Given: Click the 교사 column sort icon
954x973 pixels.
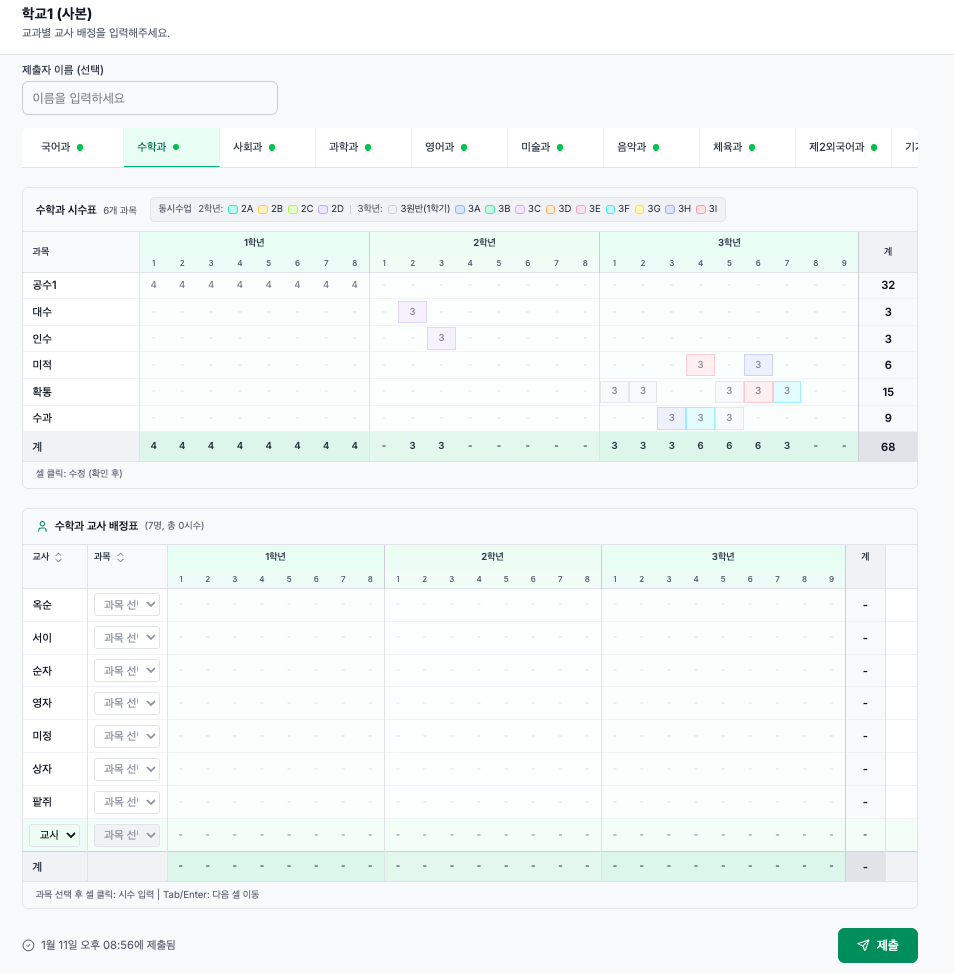Looking at the screenshot, I should [x=58, y=557].
